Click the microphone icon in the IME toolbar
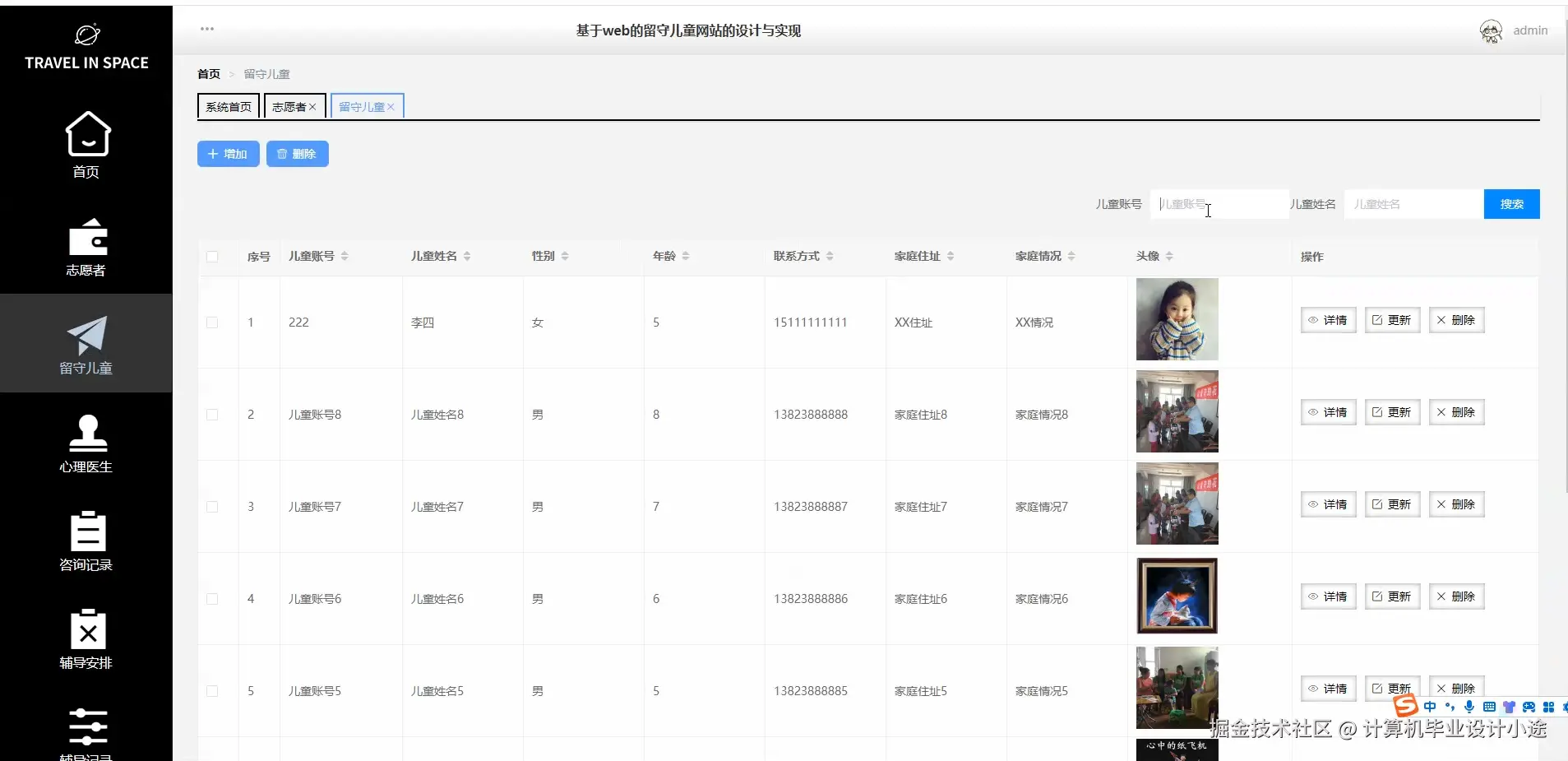 click(1469, 707)
